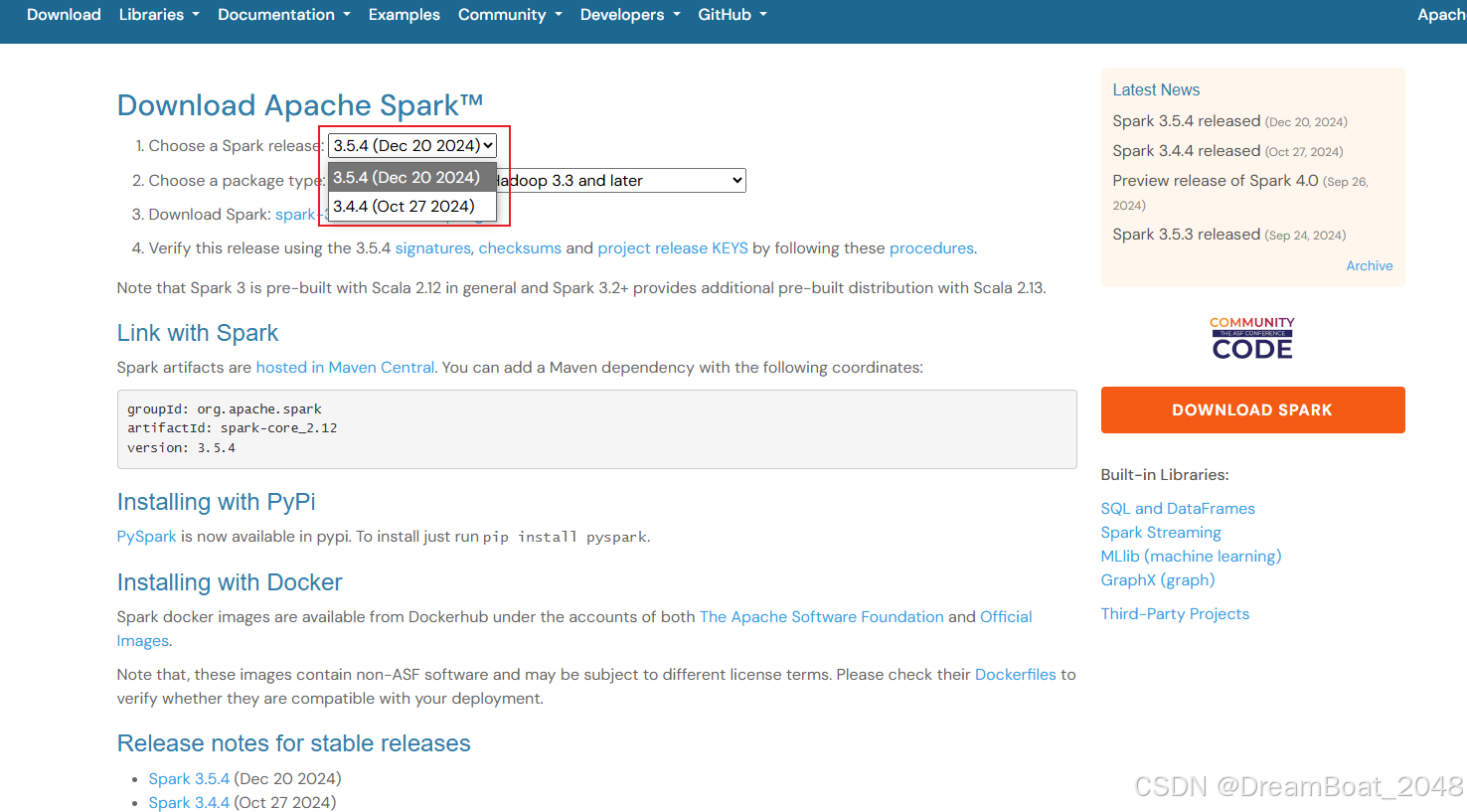Open the hosted in Maven Central link
1467x812 pixels.
coord(344,367)
